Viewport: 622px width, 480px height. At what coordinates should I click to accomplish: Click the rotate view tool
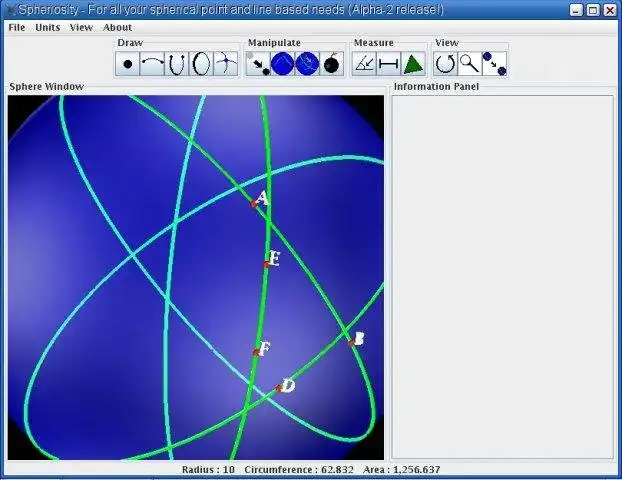(445, 64)
